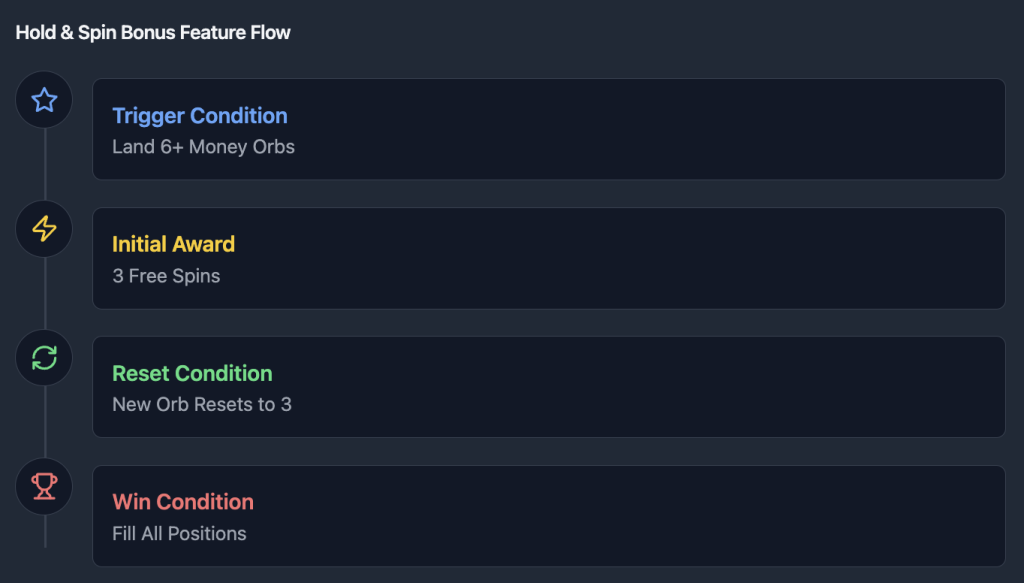Click the blue star icon

[44, 100]
